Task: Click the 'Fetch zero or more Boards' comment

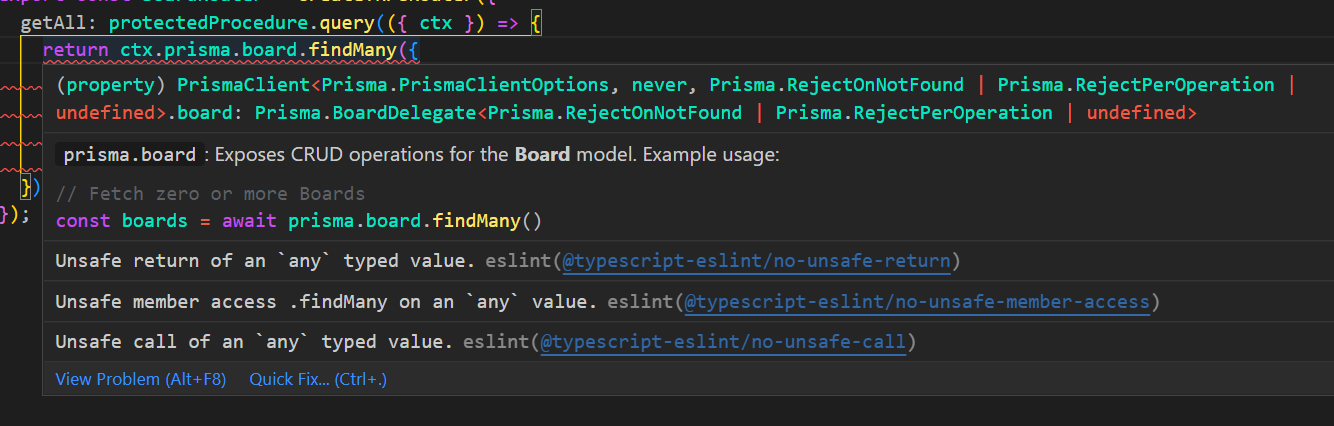Action: click(x=210, y=193)
